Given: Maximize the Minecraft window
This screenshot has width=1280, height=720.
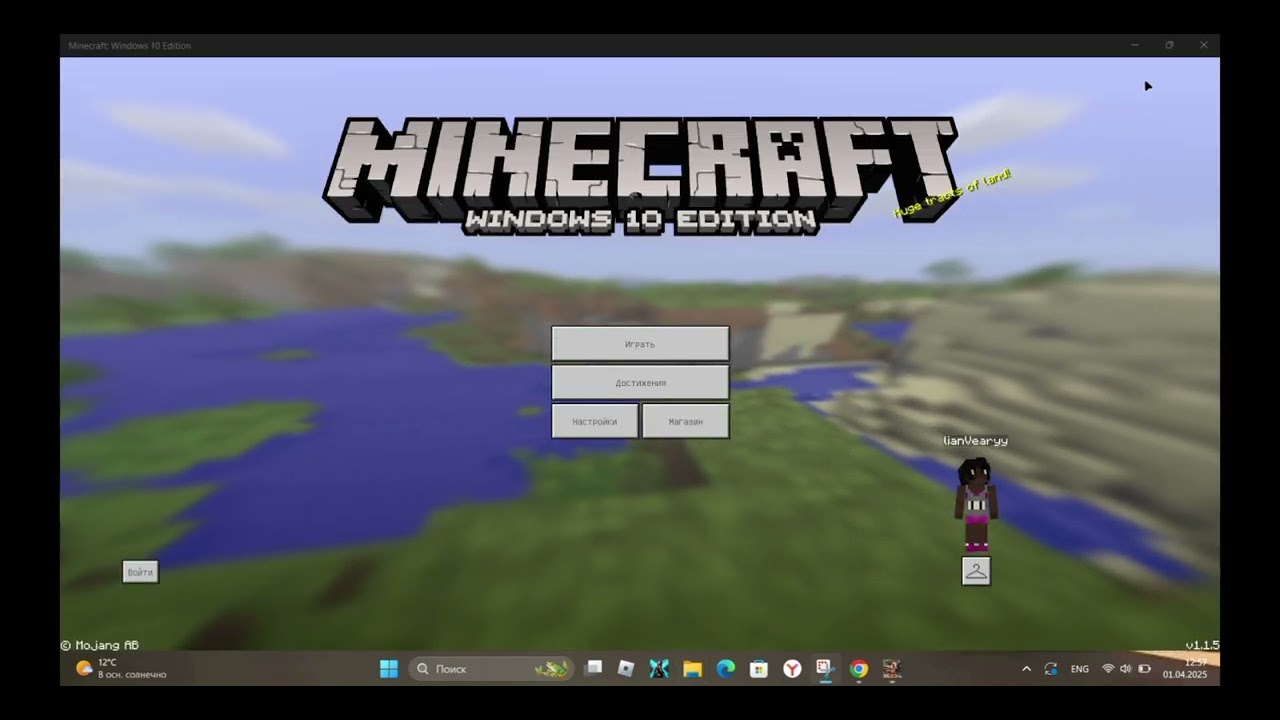Looking at the screenshot, I should click(1169, 45).
